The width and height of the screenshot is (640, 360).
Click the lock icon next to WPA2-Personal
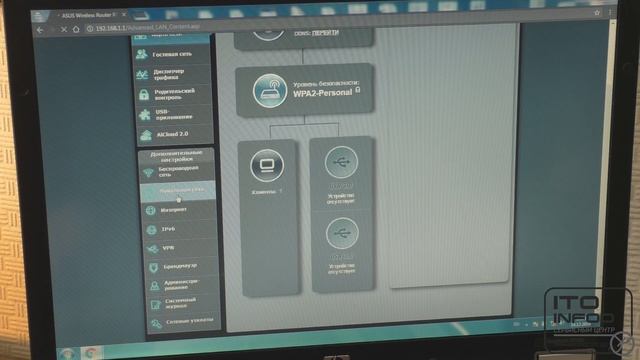(x=358, y=89)
